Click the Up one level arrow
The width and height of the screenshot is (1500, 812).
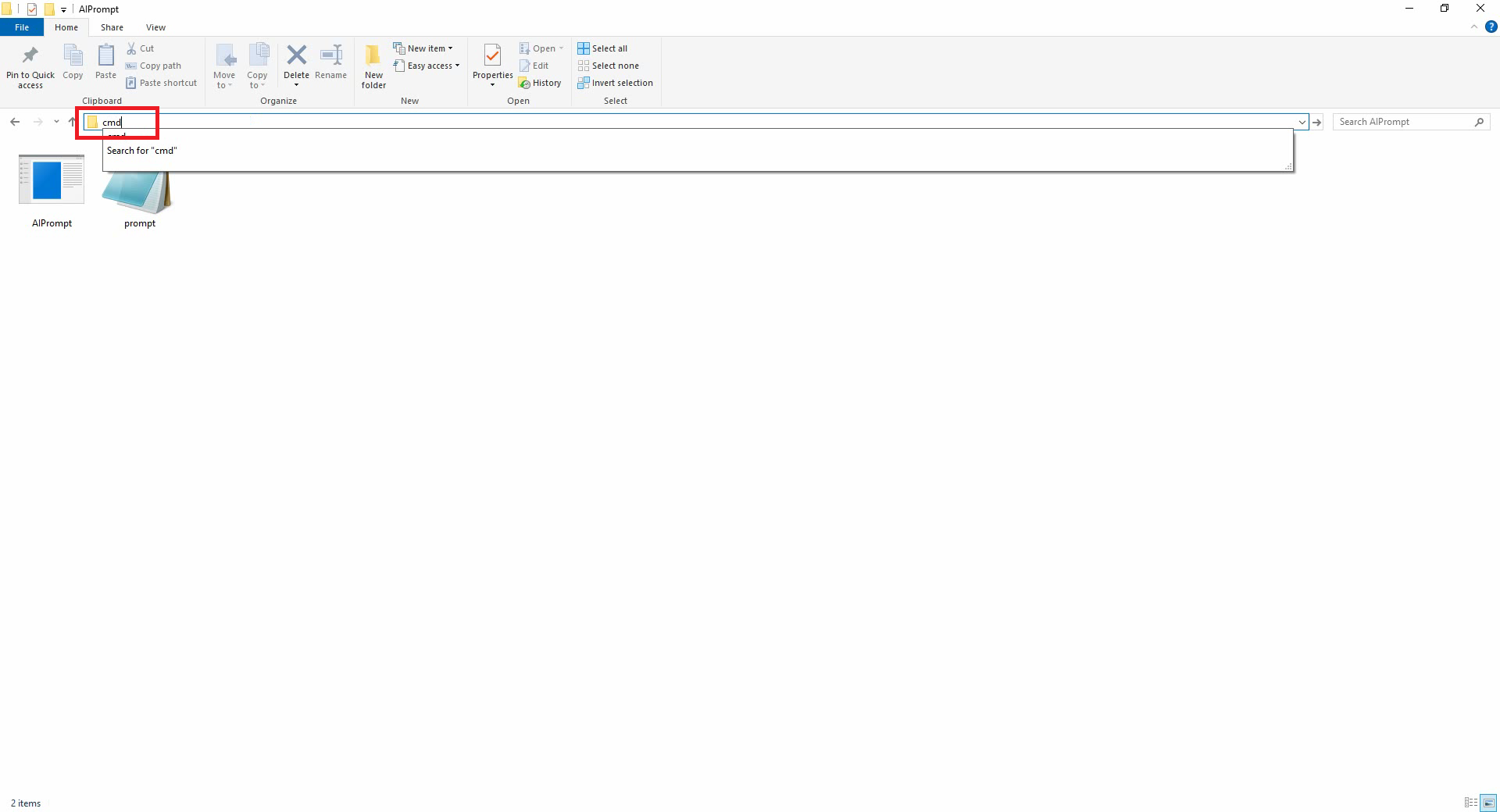coord(72,122)
